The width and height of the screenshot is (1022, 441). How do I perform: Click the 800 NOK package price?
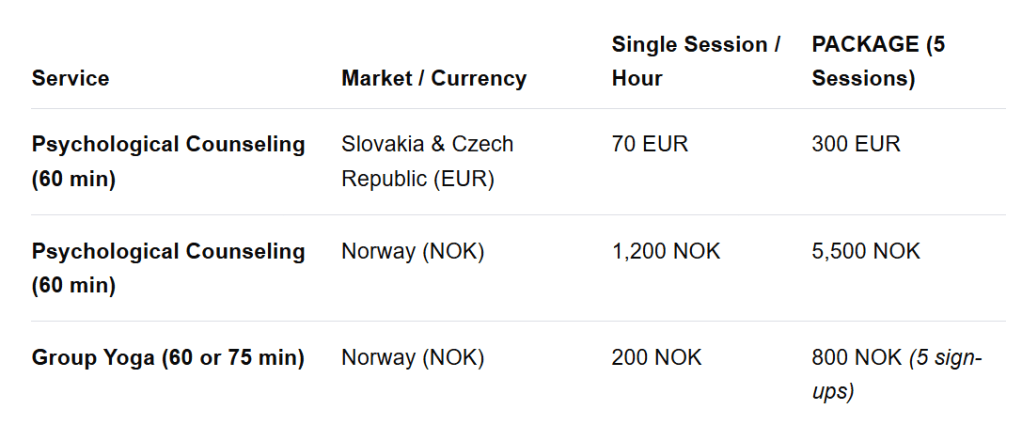coord(857,358)
